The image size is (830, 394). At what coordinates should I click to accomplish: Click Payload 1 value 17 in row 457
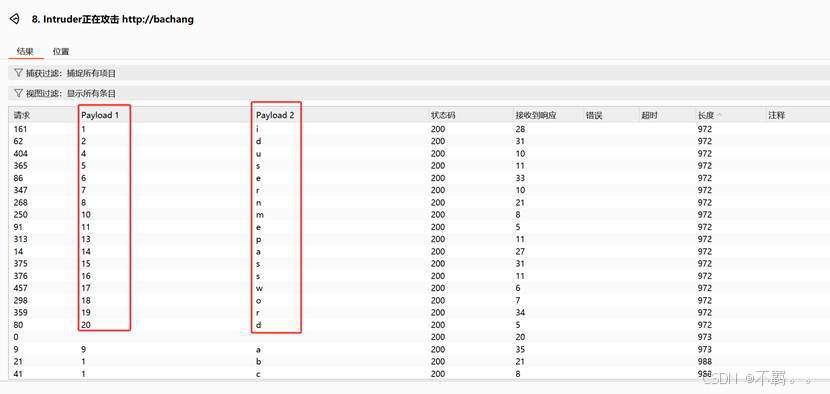point(86,288)
